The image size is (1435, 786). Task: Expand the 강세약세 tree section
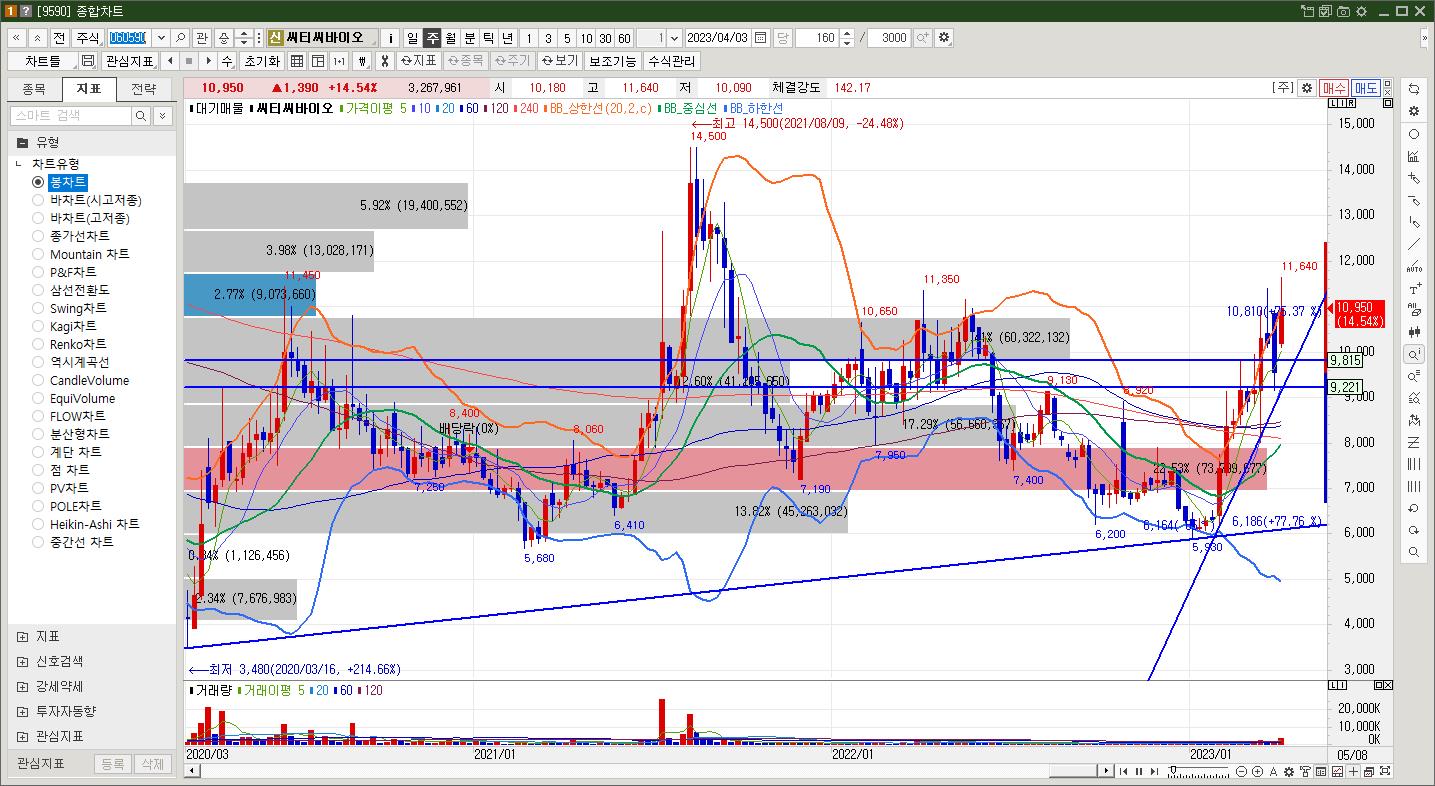coord(22,686)
